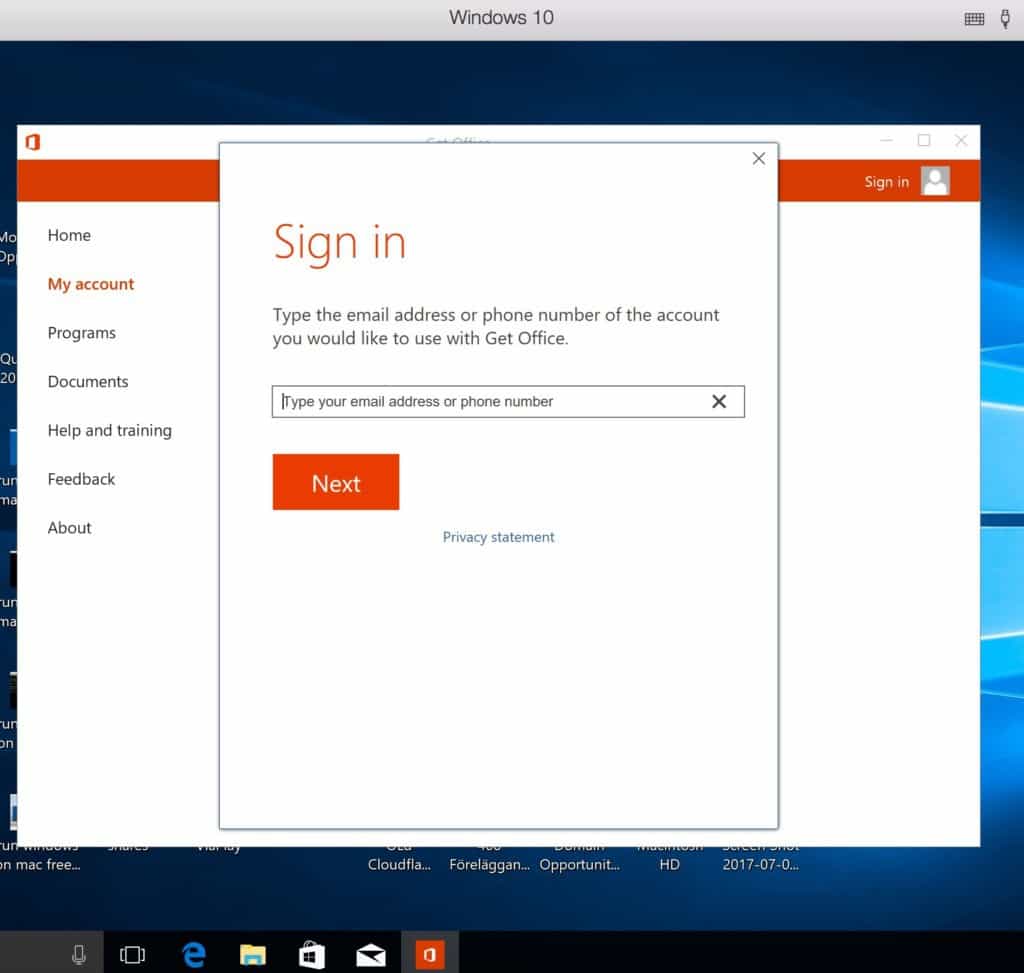
Task: Open Feedback section
Action: 81,479
